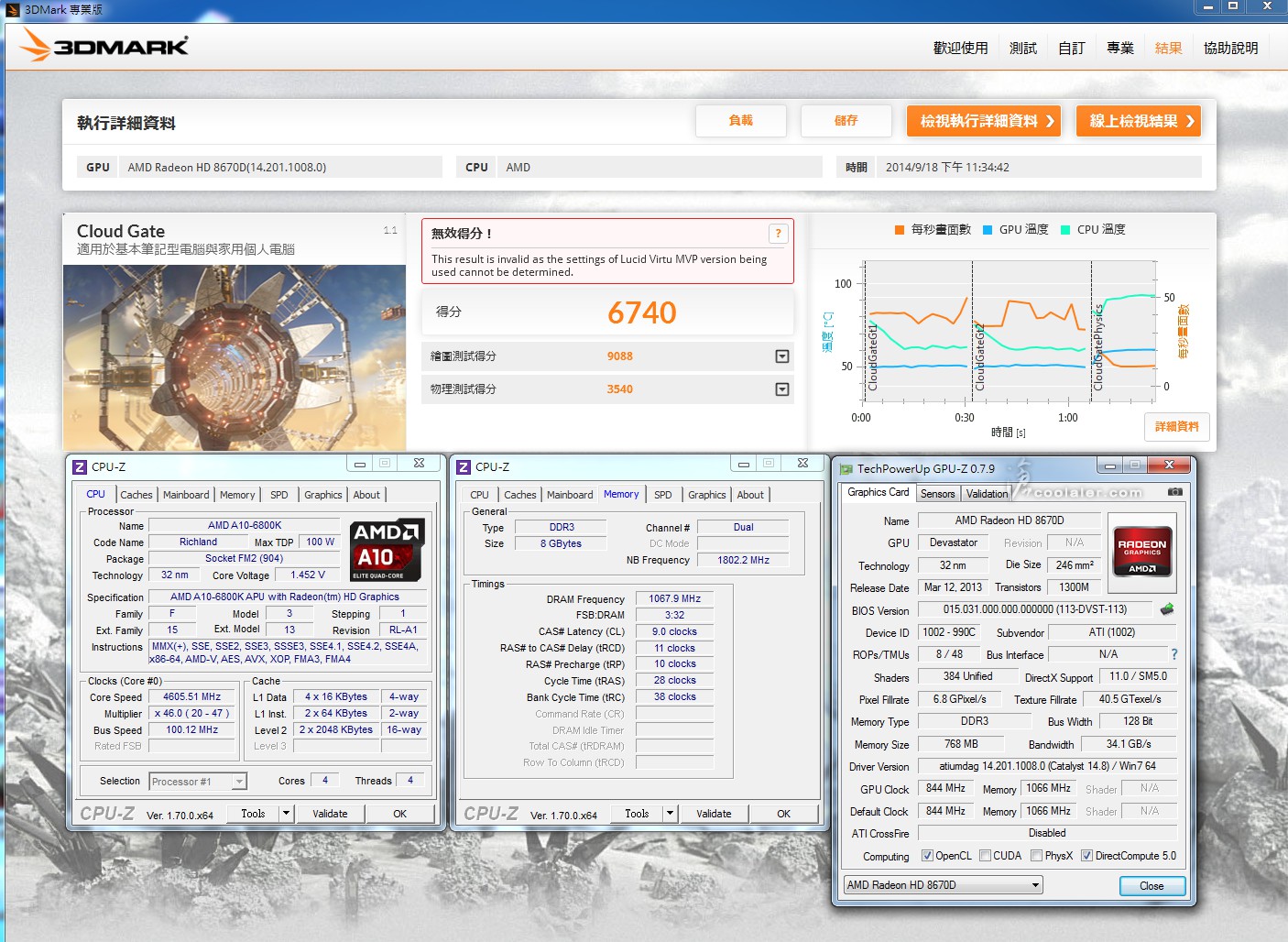This screenshot has height=942, width=1288.
Task: Switch to the 測試 tab in 3DMark
Action: point(1023,48)
